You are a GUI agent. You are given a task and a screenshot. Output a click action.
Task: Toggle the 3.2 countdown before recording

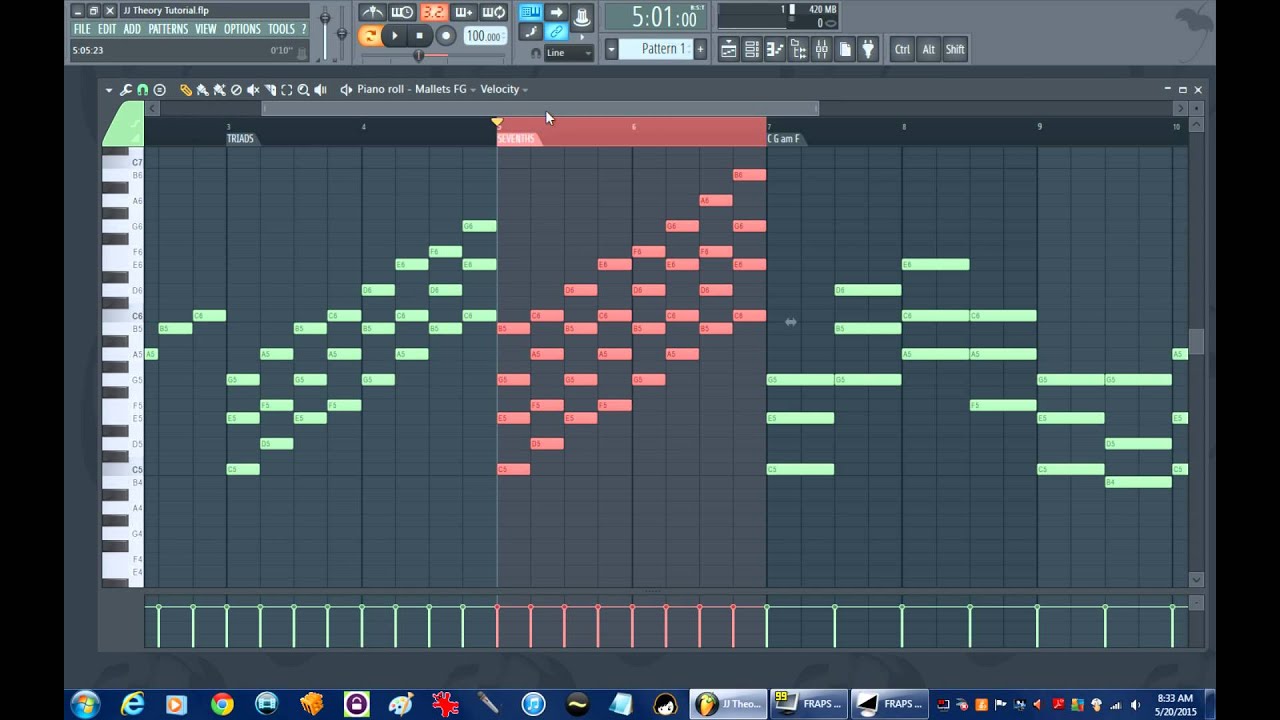click(433, 12)
